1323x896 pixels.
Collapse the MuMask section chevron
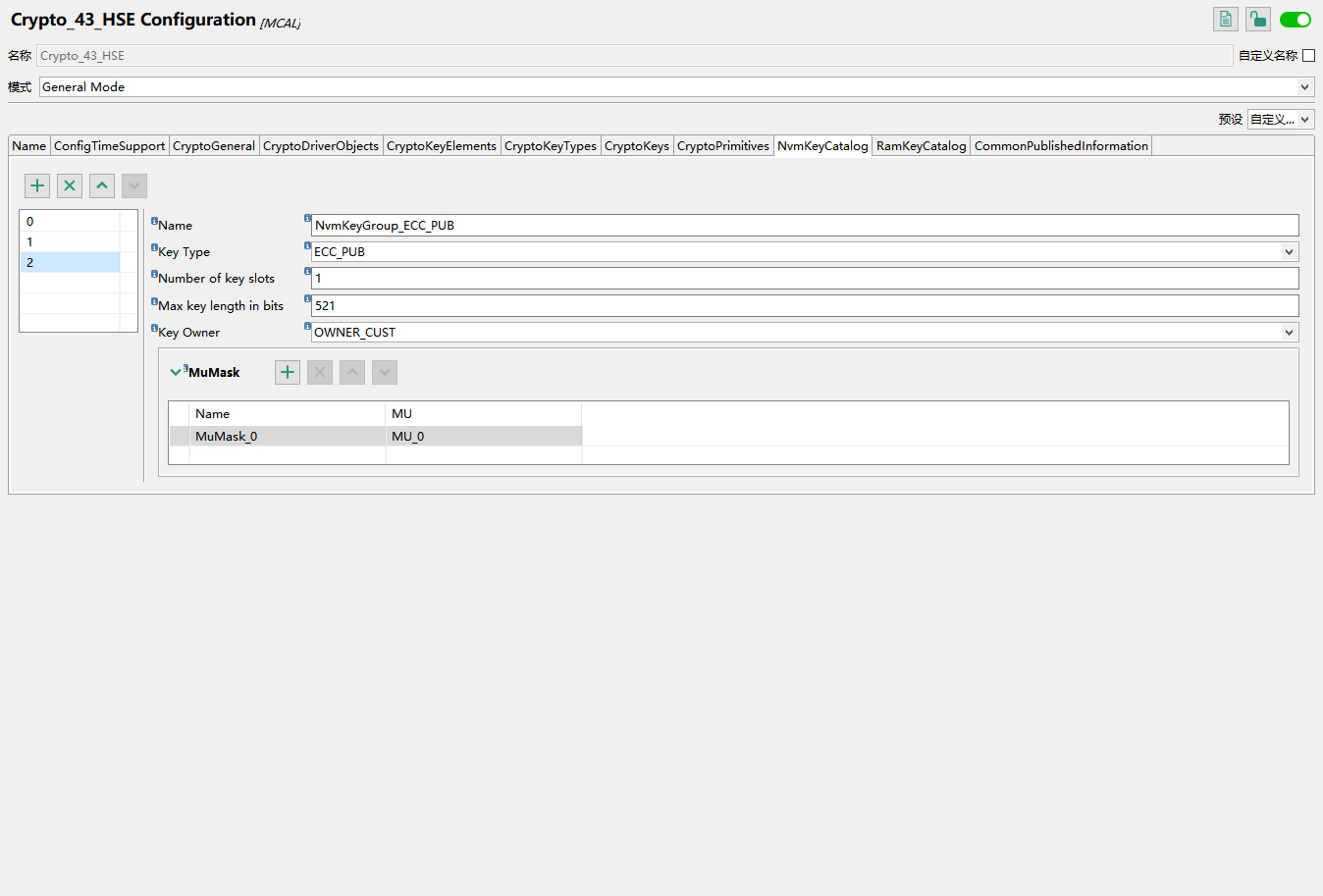(176, 371)
